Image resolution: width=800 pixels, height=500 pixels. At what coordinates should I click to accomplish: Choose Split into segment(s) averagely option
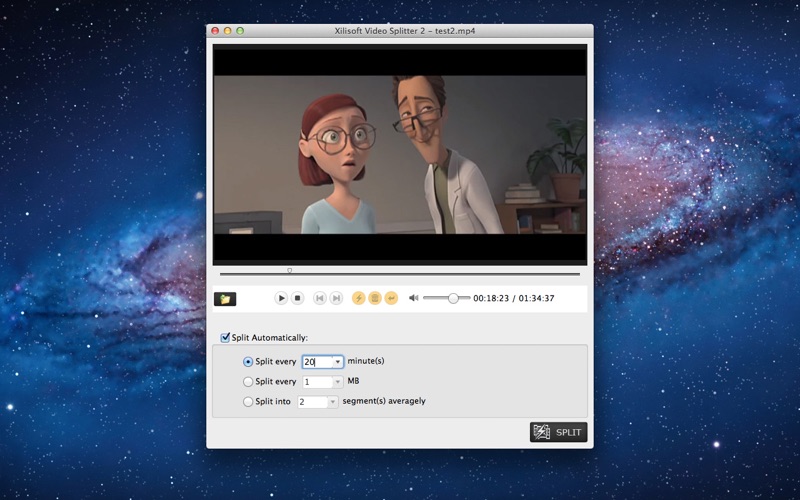coord(248,402)
